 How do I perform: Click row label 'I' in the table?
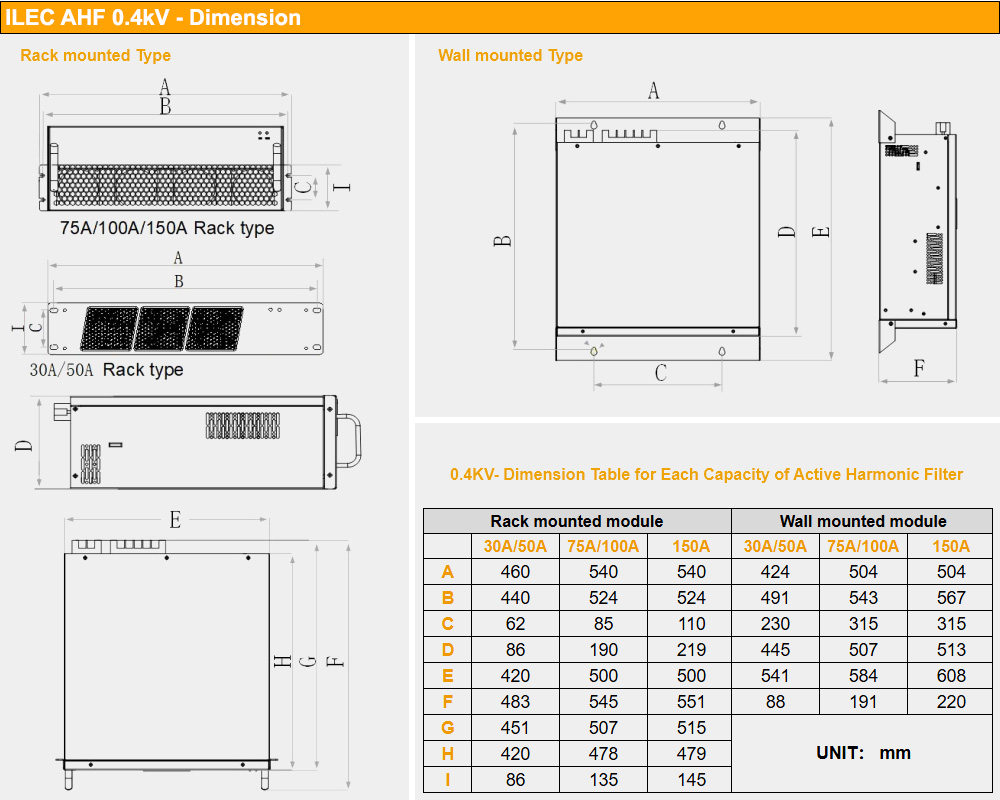(448, 780)
